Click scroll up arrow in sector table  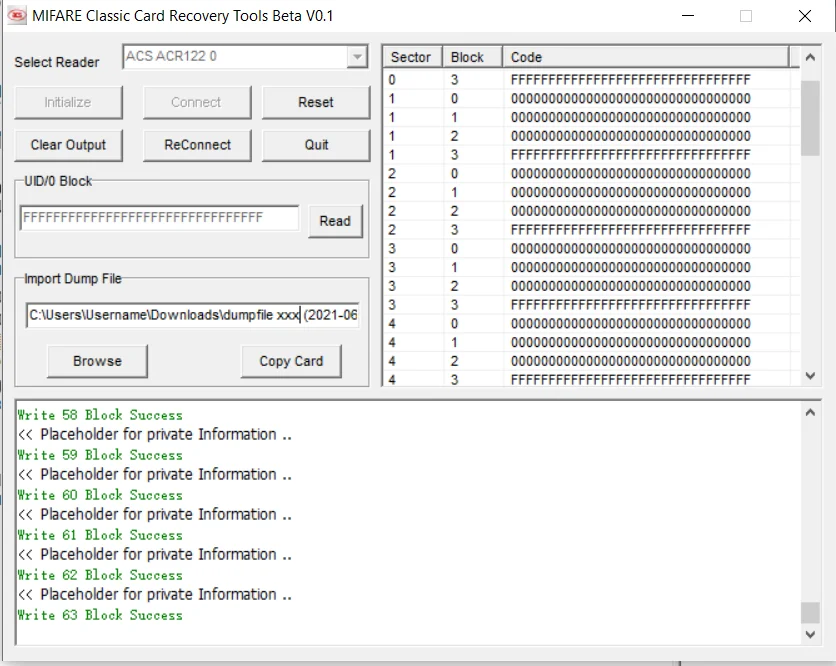pos(810,57)
